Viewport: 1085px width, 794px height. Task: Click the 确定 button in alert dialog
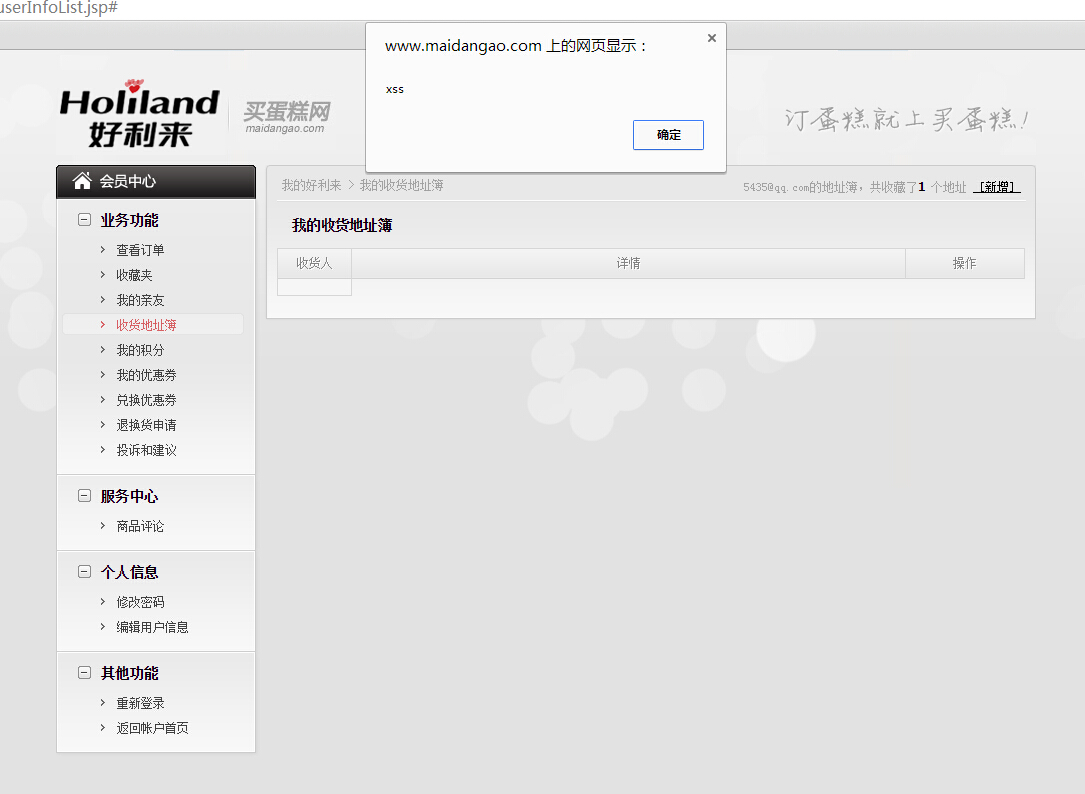pyautogui.click(x=668, y=135)
